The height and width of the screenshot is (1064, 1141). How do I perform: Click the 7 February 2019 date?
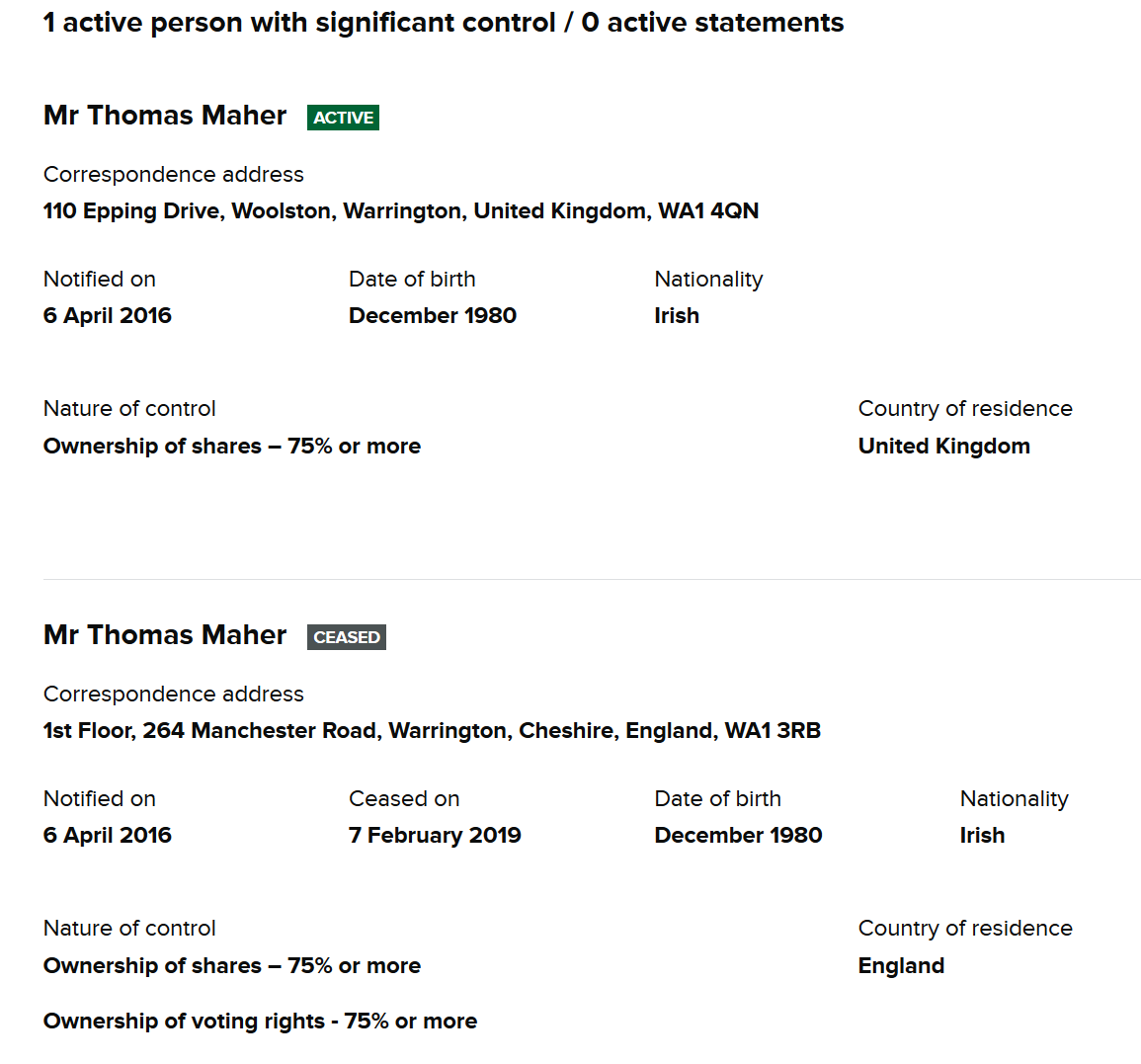435,836
